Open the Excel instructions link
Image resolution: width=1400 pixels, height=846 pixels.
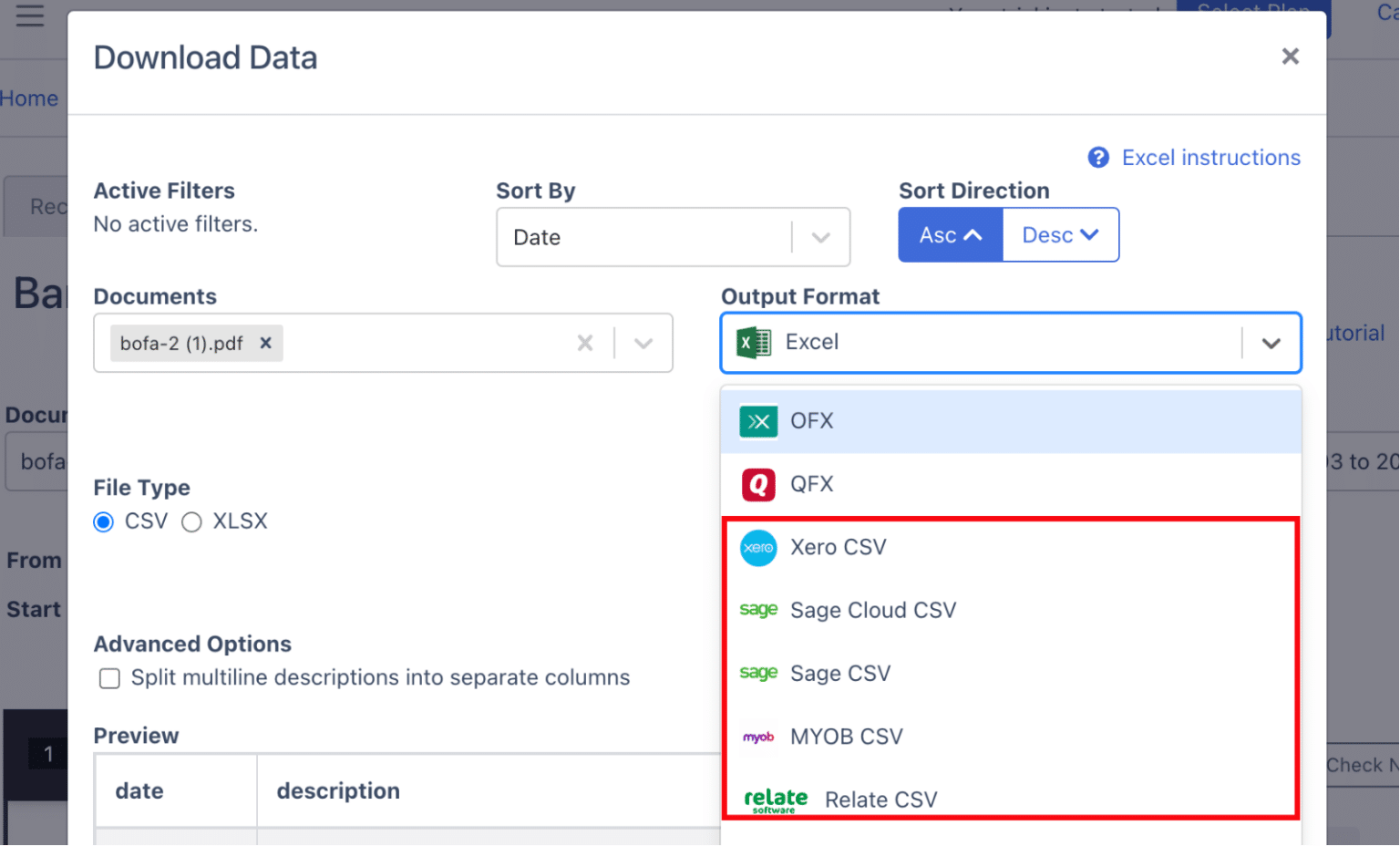coord(1211,157)
